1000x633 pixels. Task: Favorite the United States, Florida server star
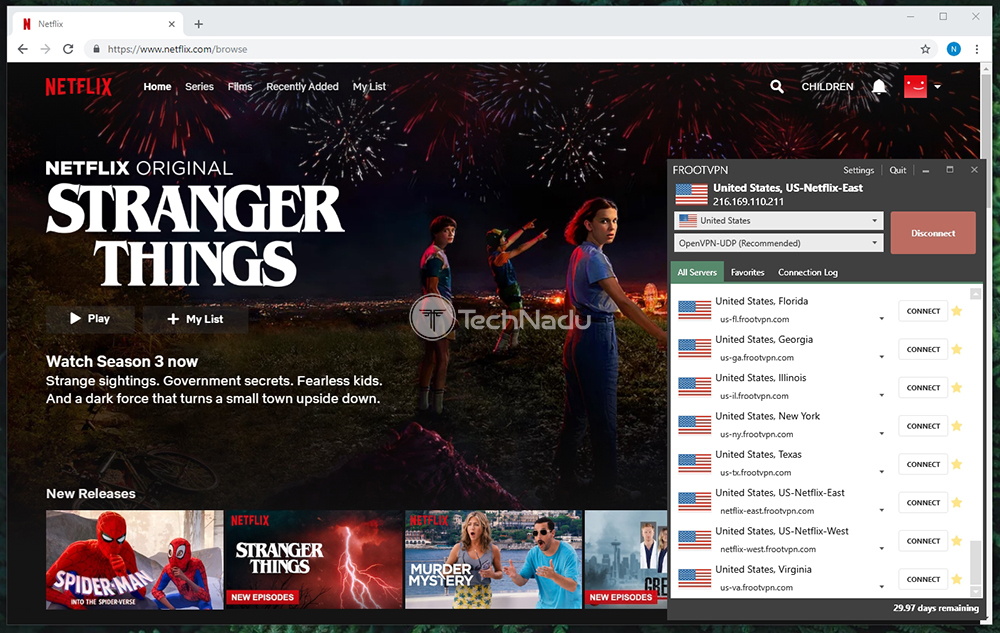tap(957, 311)
